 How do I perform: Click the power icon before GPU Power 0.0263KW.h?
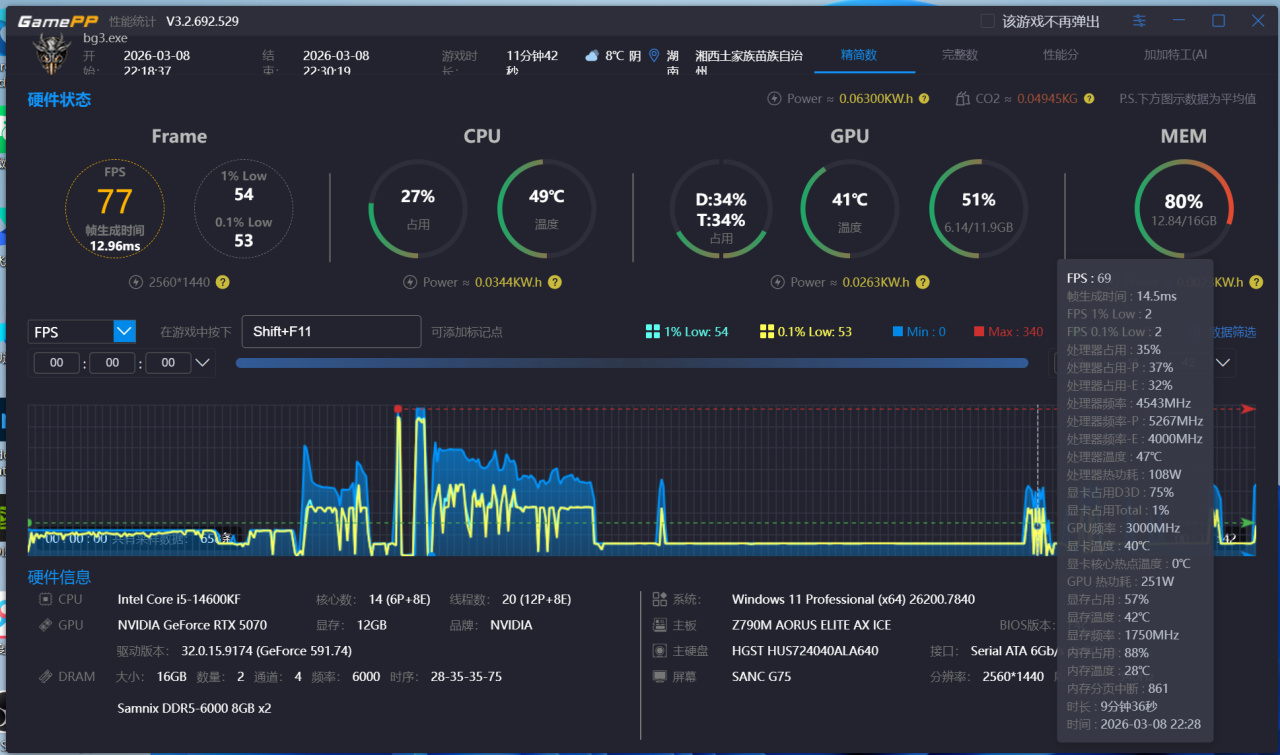point(778,282)
